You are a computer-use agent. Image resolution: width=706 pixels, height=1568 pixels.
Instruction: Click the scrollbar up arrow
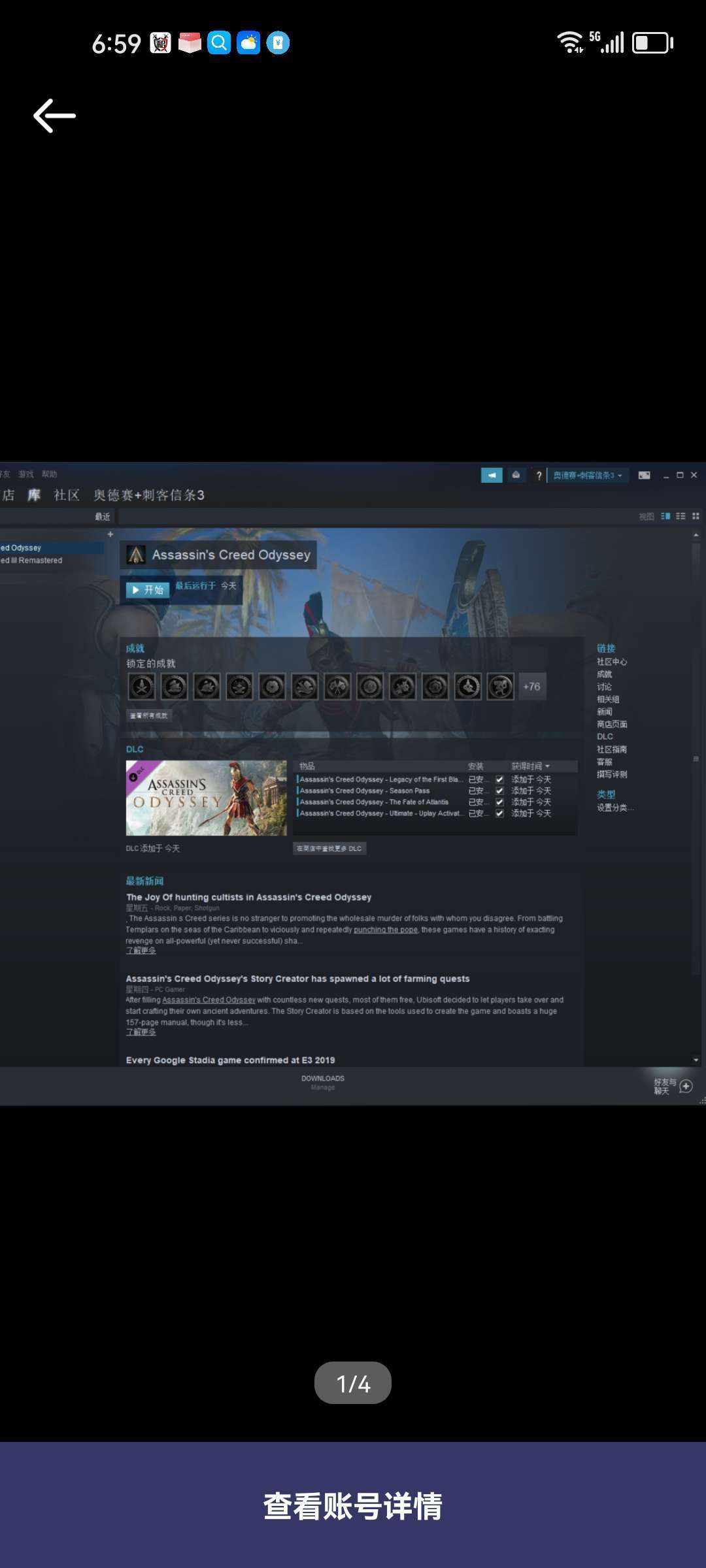(696, 534)
